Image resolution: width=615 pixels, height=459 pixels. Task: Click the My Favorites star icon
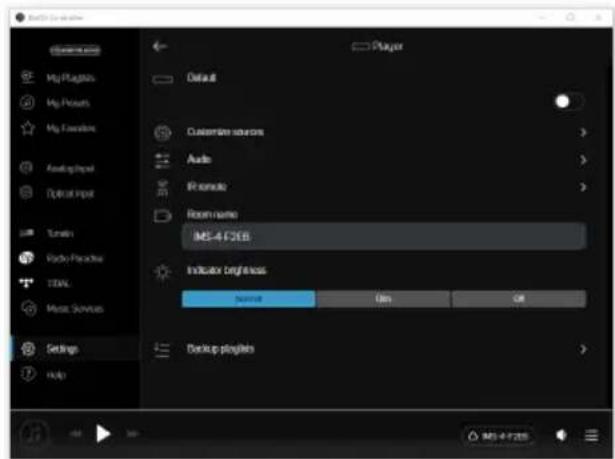click(x=27, y=128)
